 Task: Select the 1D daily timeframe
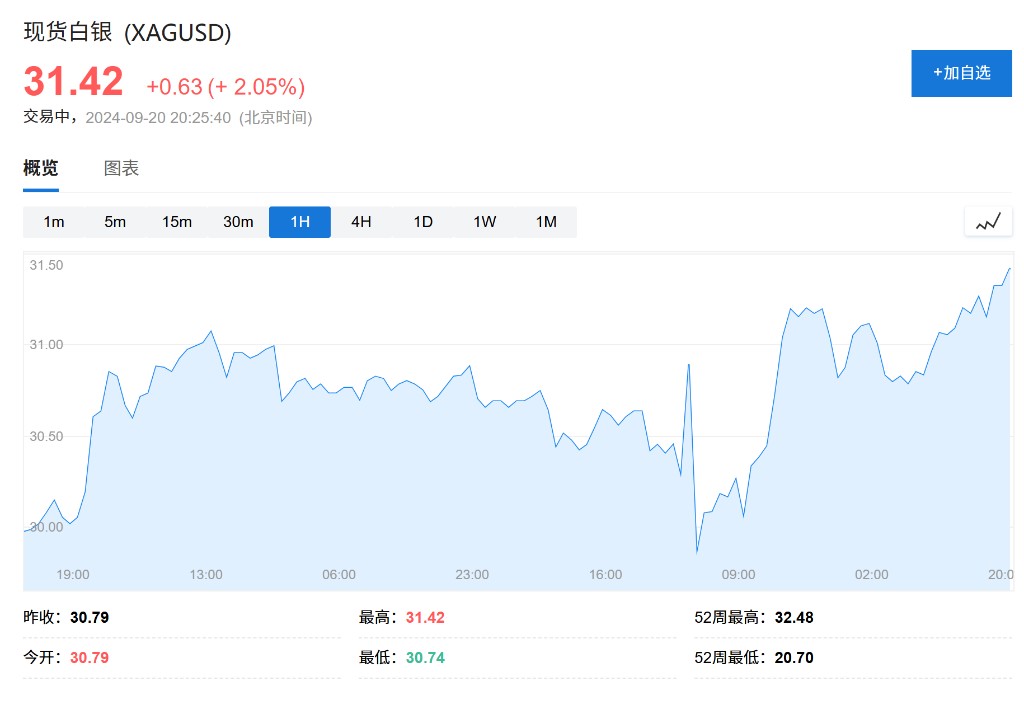pos(423,222)
